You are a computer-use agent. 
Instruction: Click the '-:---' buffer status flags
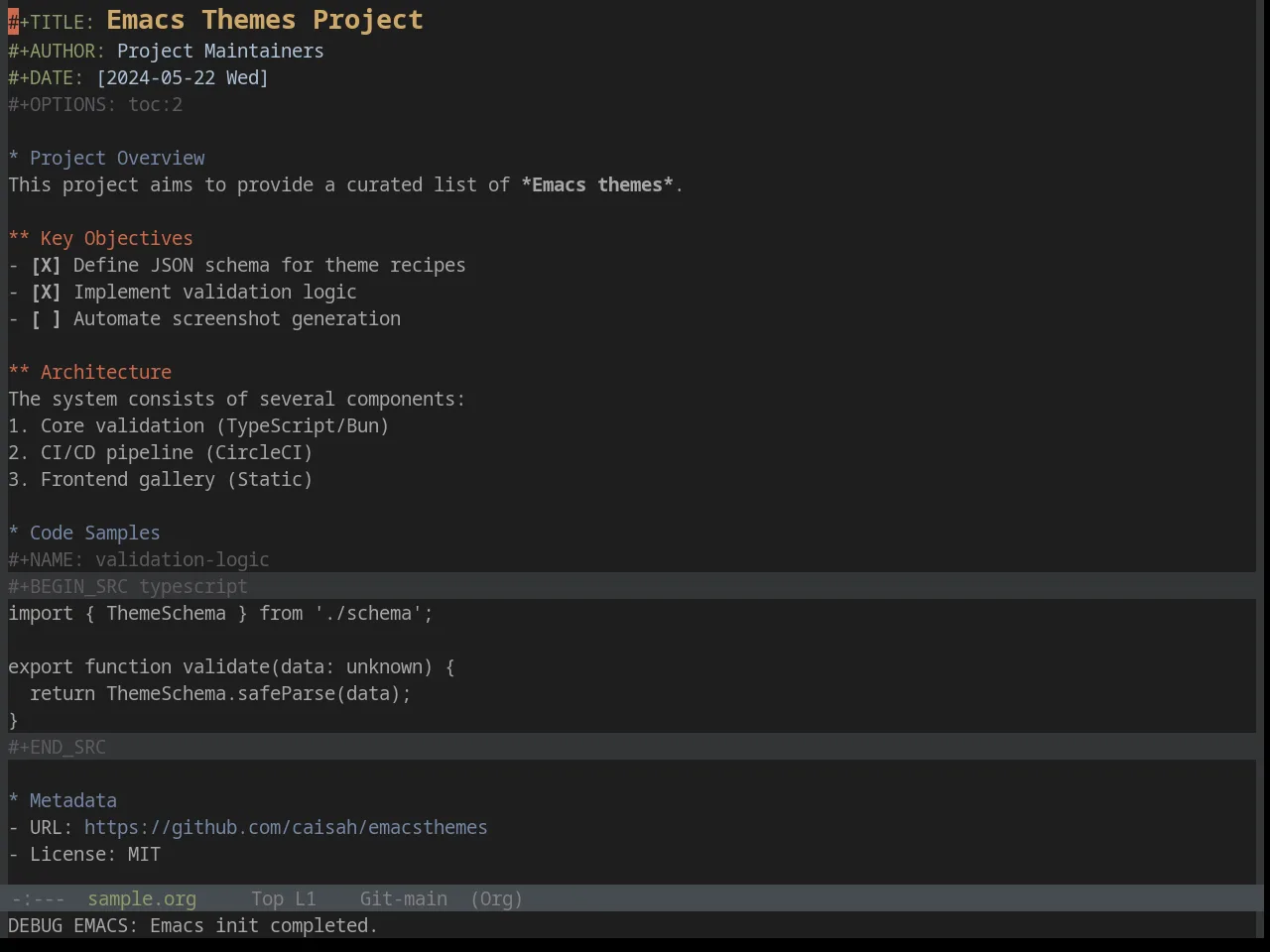click(x=39, y=899)
